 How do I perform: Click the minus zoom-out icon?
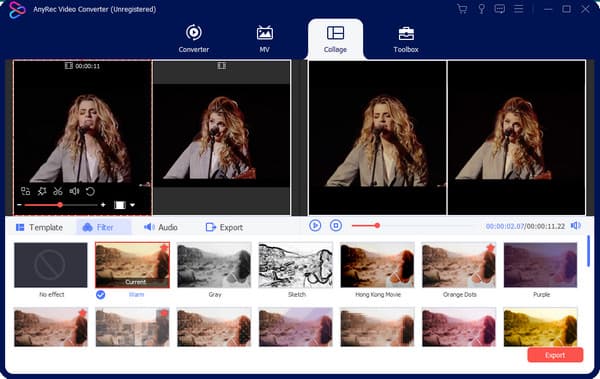click(19, 205)
